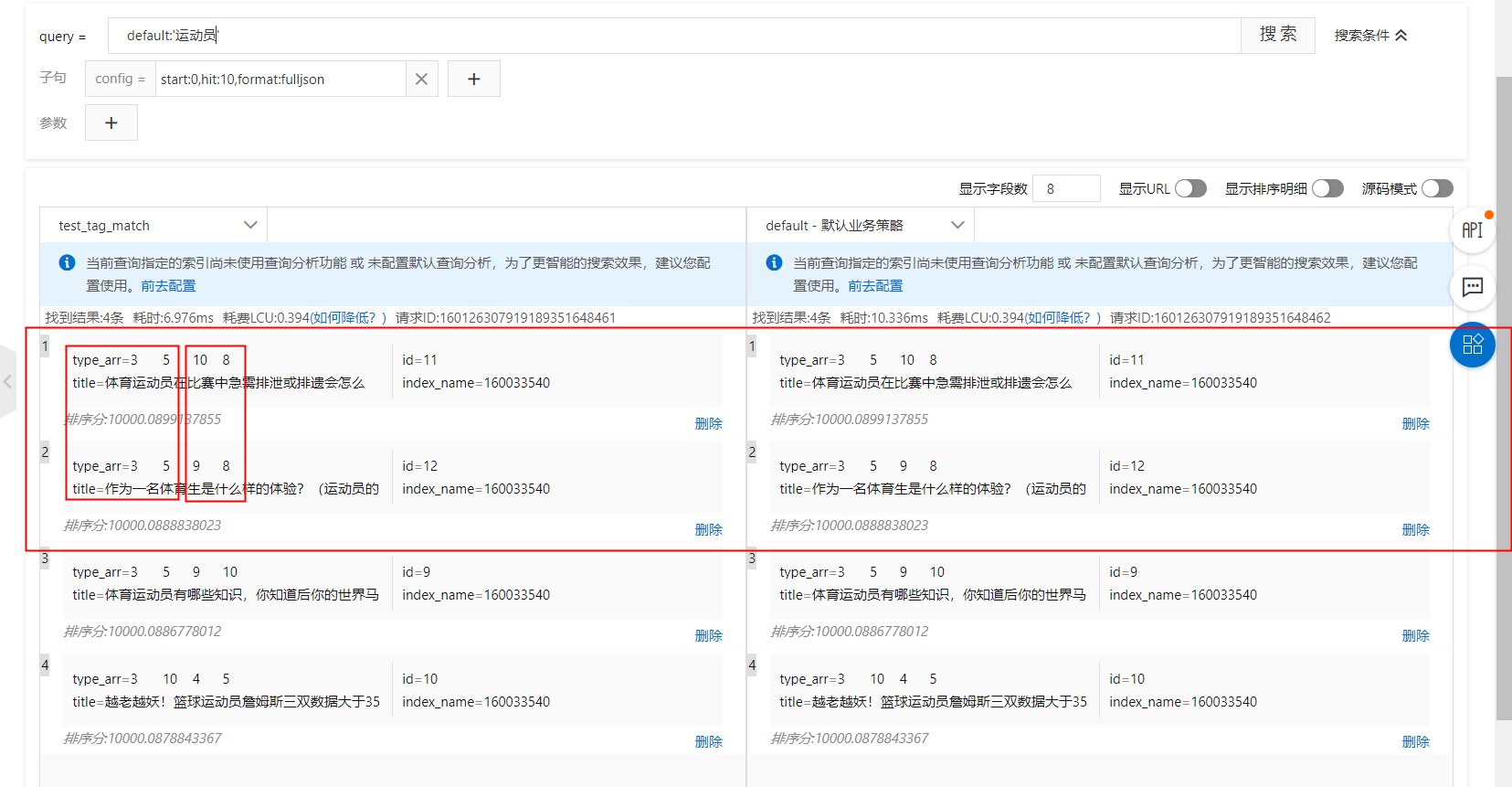
Task: Delete left result with id=12
Action: [709, 529]
